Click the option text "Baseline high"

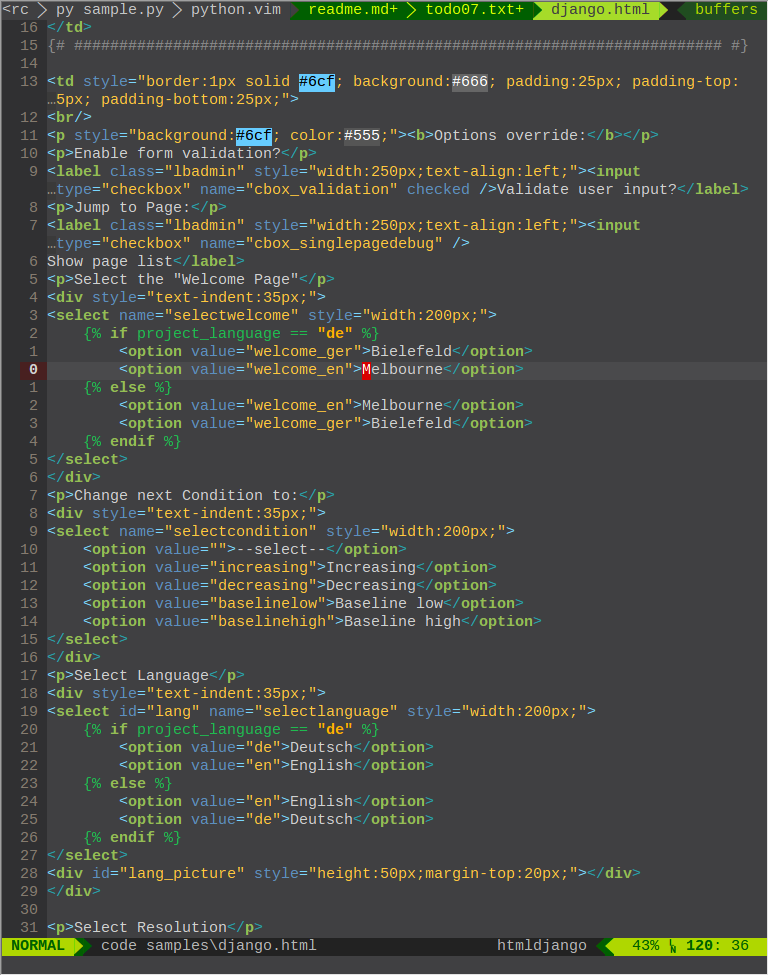(402, 623)
